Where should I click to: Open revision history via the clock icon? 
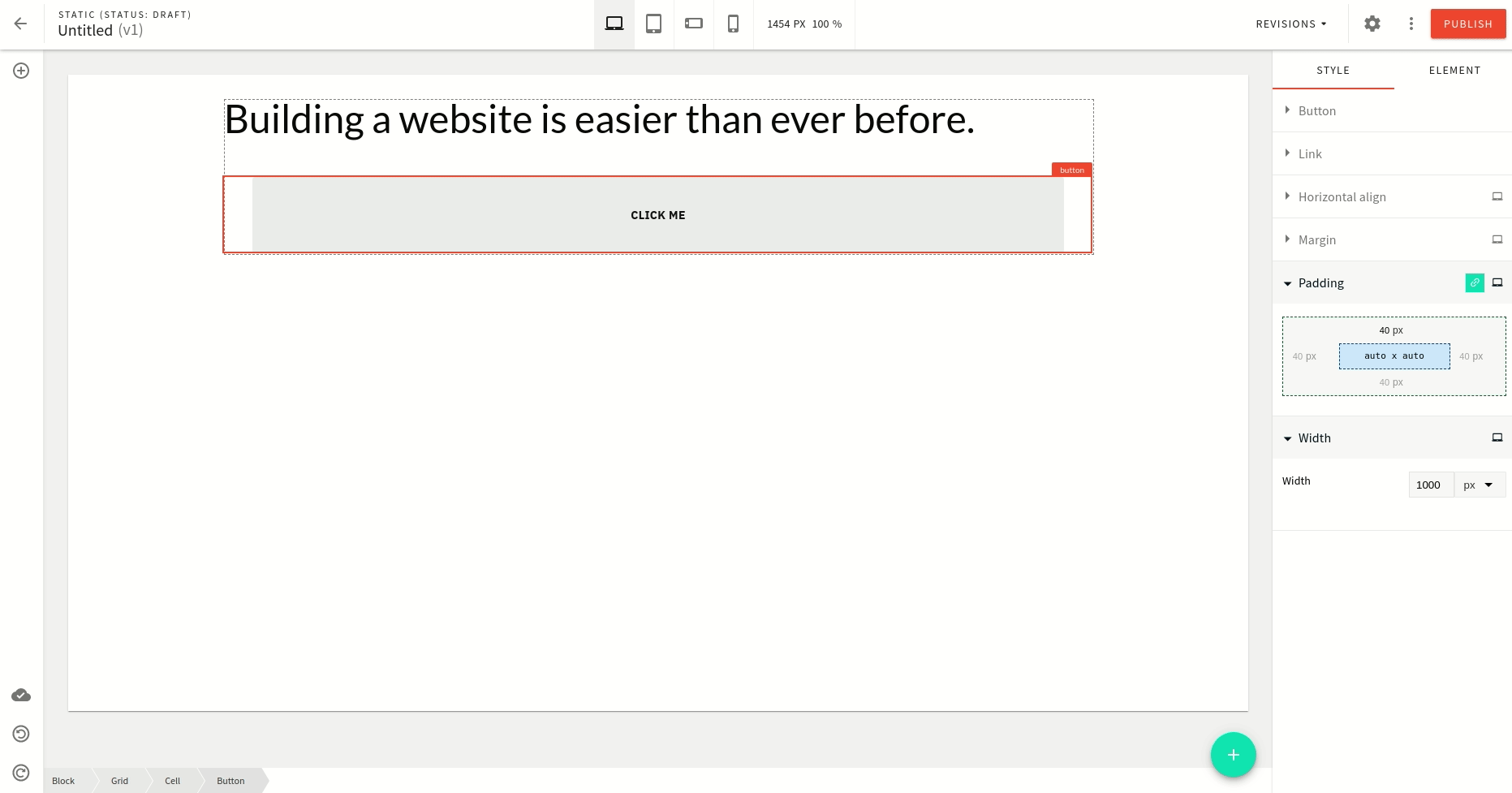click(x=21, y=734)
